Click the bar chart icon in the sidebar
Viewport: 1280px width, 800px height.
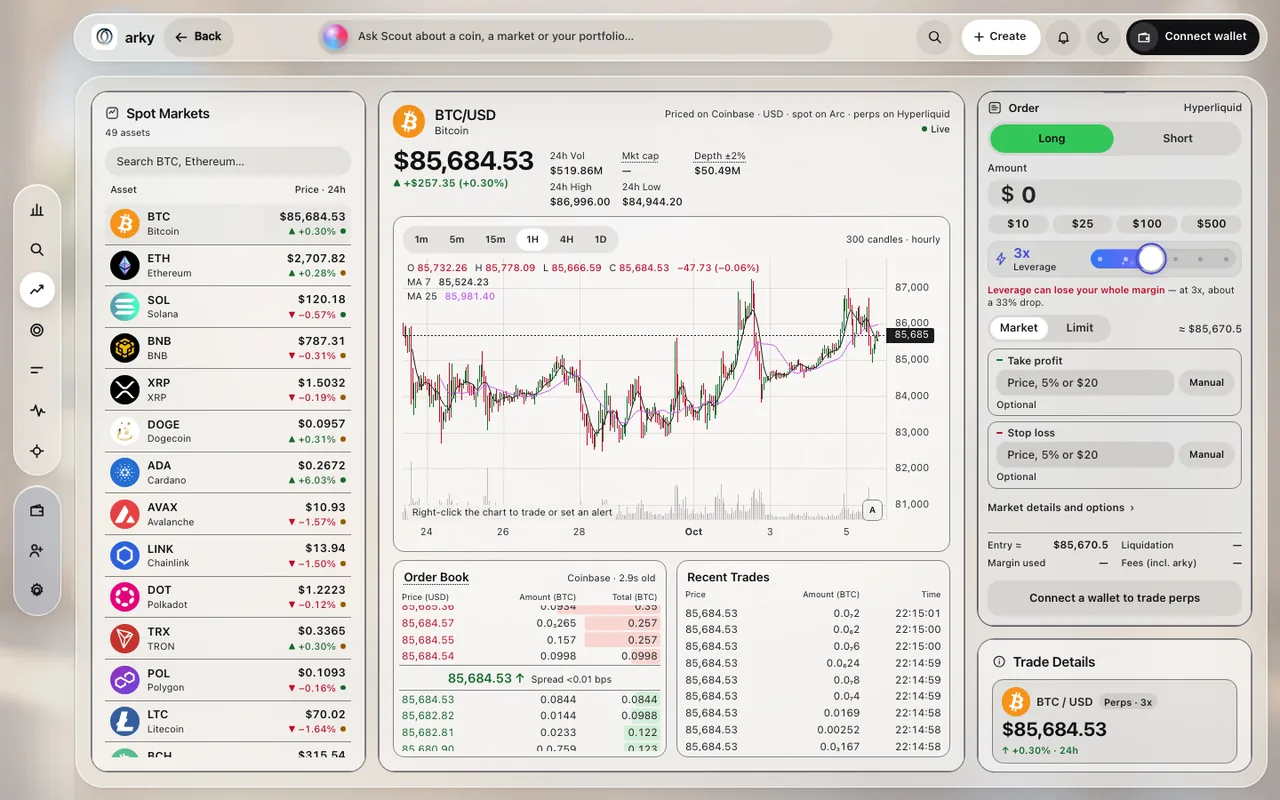point(37,210)
